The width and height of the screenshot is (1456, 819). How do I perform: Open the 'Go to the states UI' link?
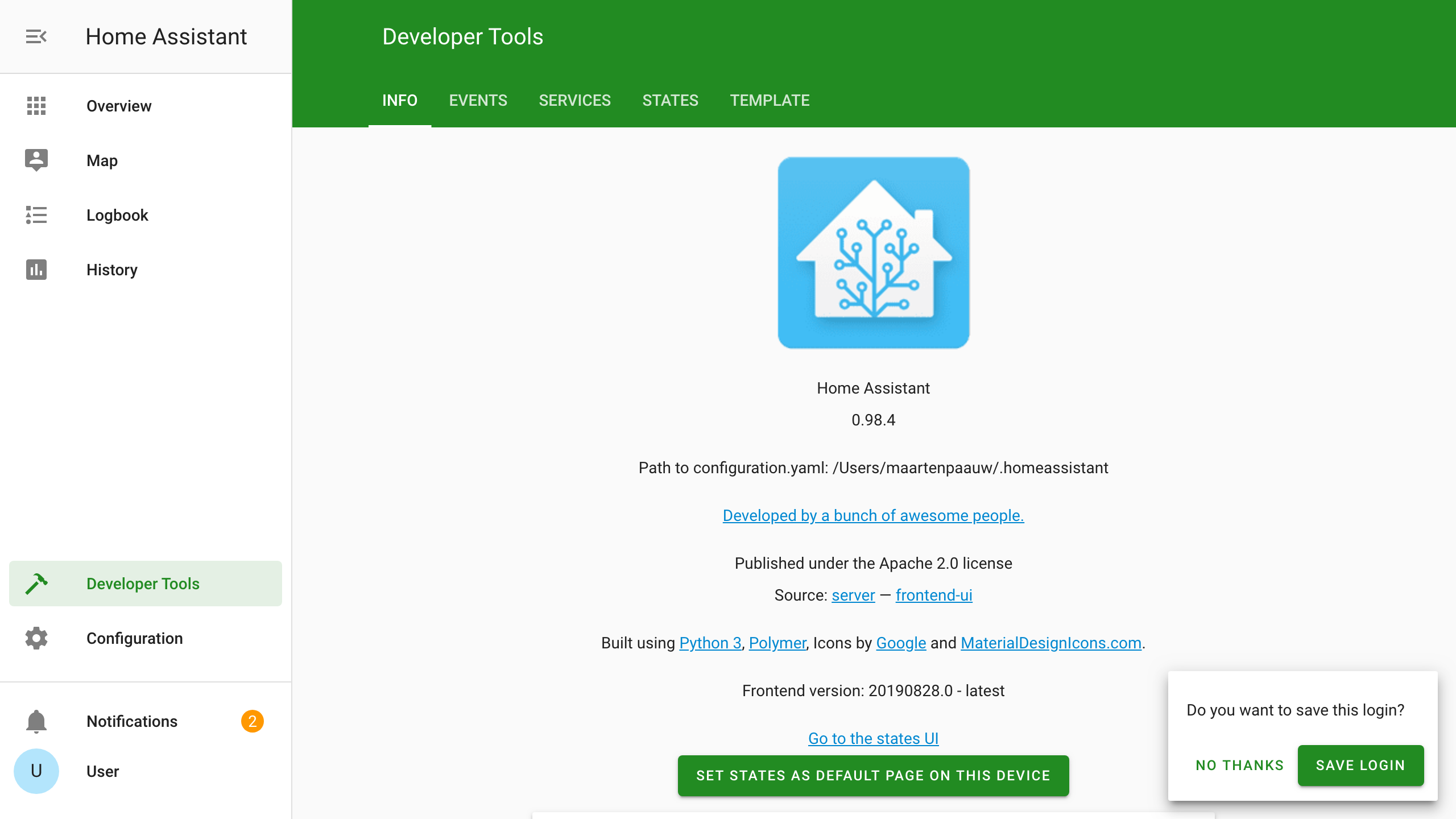pos(873,738)
